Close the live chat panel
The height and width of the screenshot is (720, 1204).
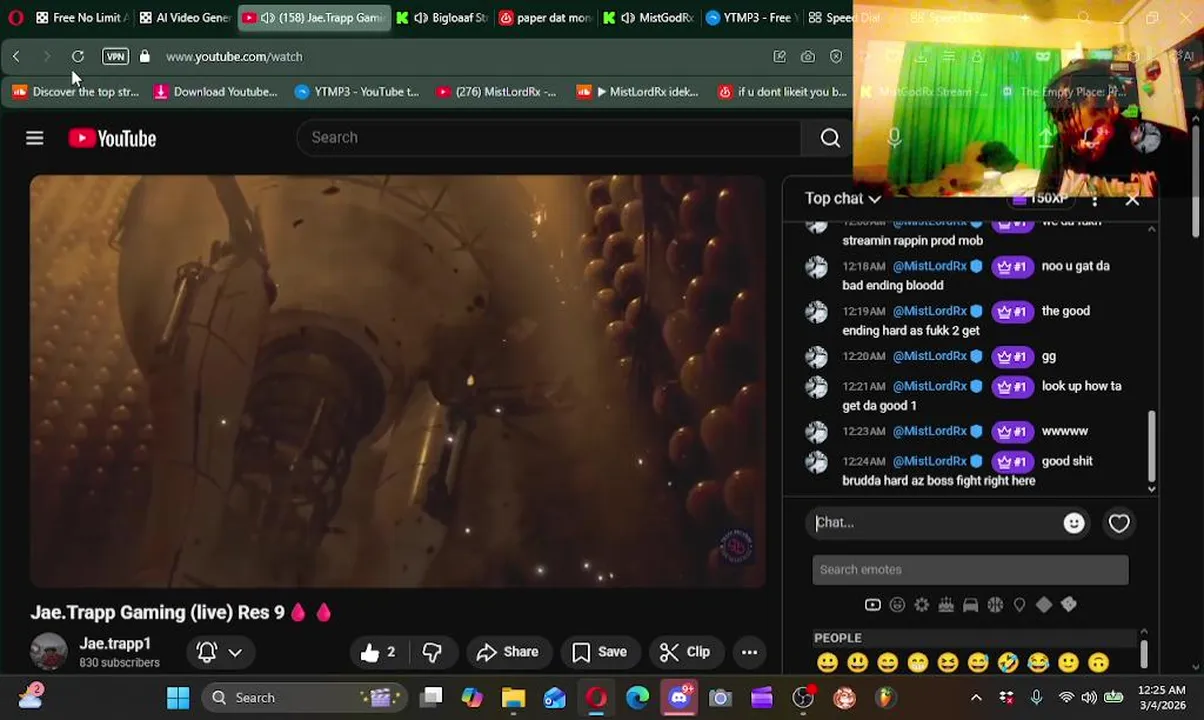1132,199
